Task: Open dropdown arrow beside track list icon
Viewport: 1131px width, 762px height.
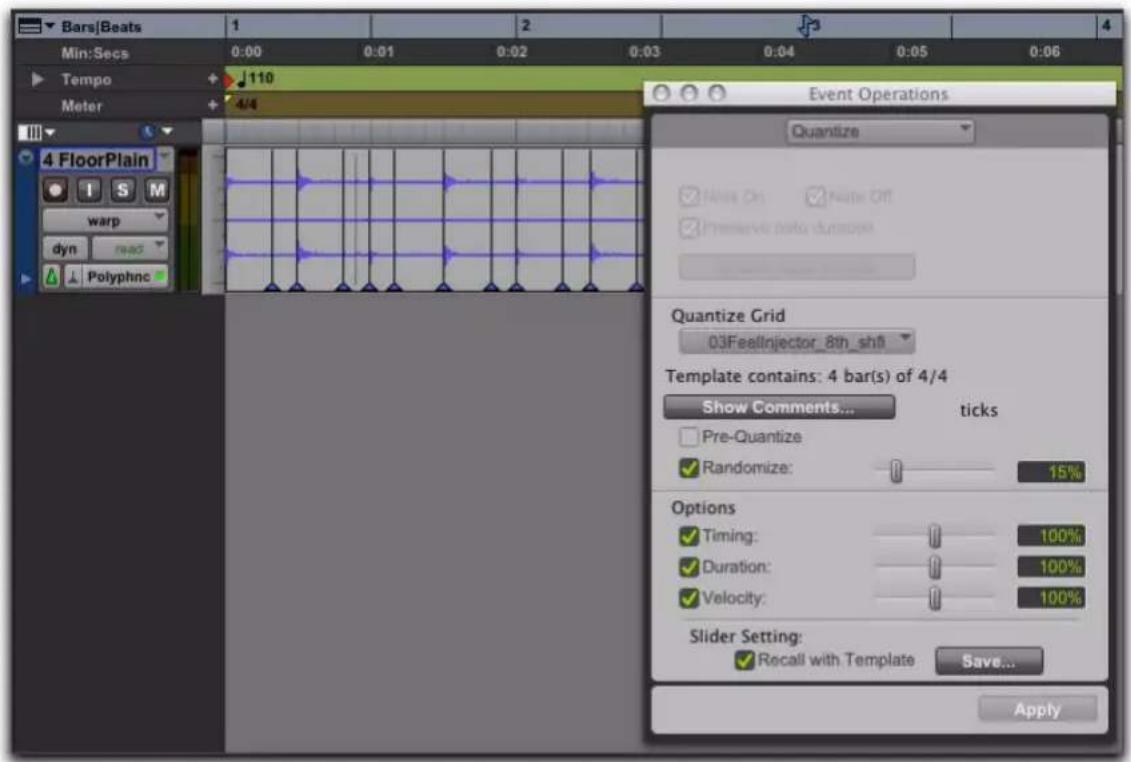Action: [x=50, y=132]
